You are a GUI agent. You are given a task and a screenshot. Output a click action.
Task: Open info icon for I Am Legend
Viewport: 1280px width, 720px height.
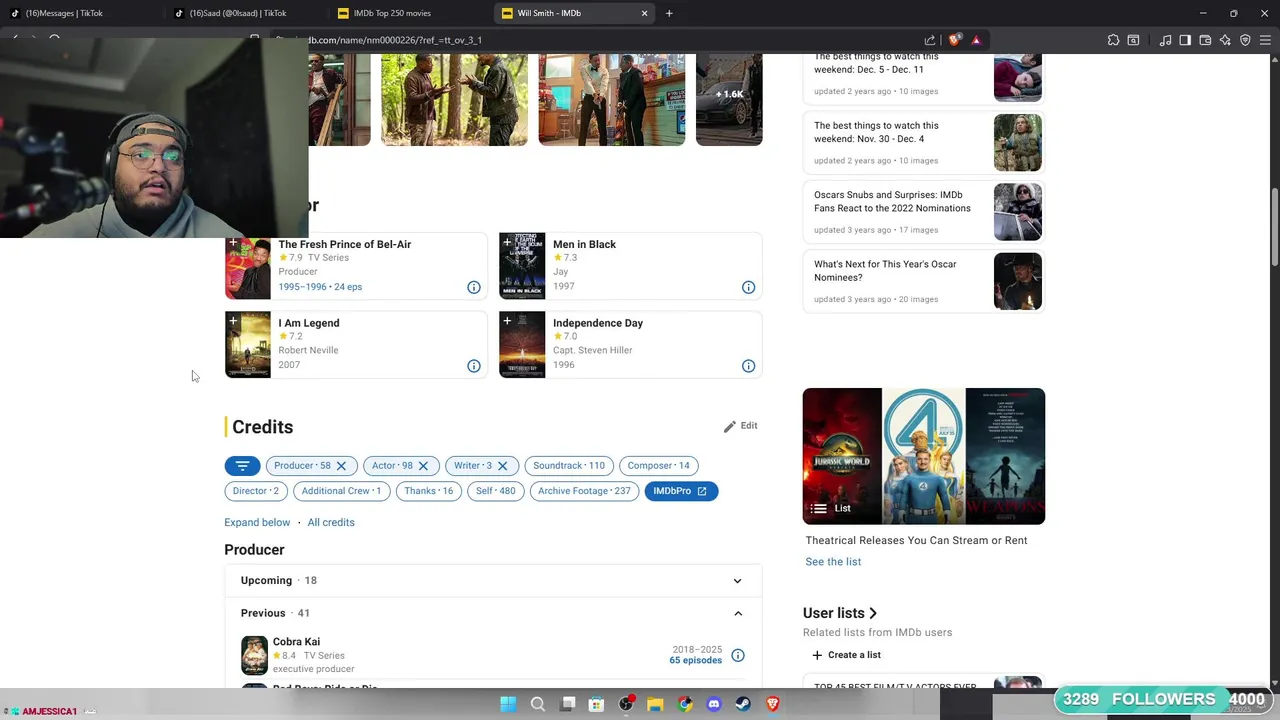pos(474,366)
